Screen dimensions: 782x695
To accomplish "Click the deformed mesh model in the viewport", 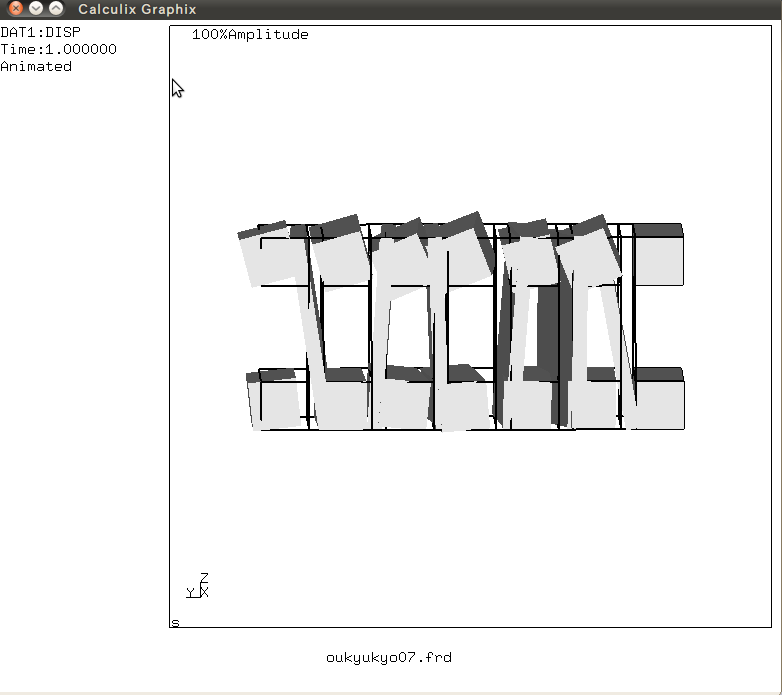I will 461,322.
